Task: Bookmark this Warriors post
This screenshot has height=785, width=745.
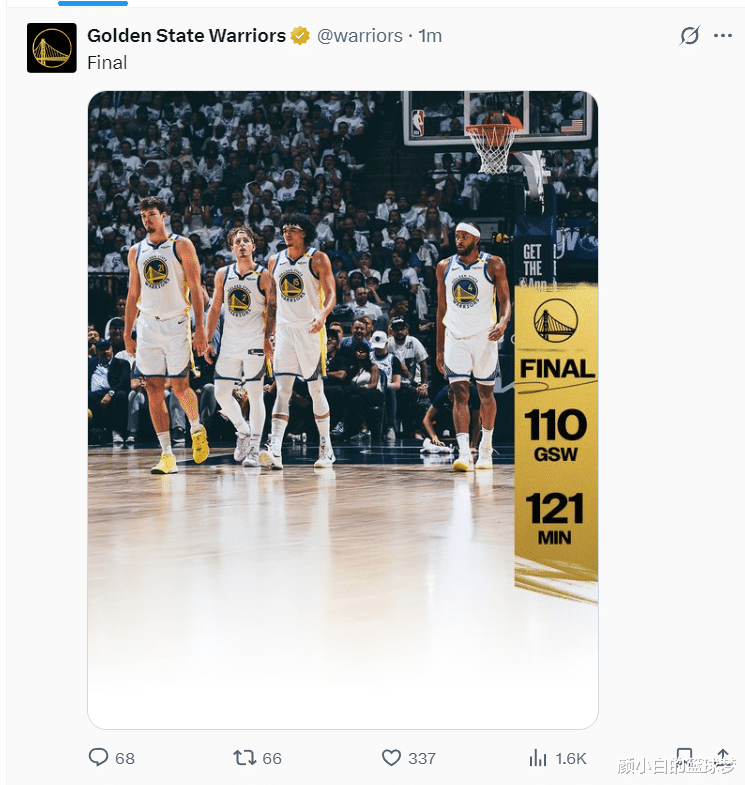Action: (684, 757)
